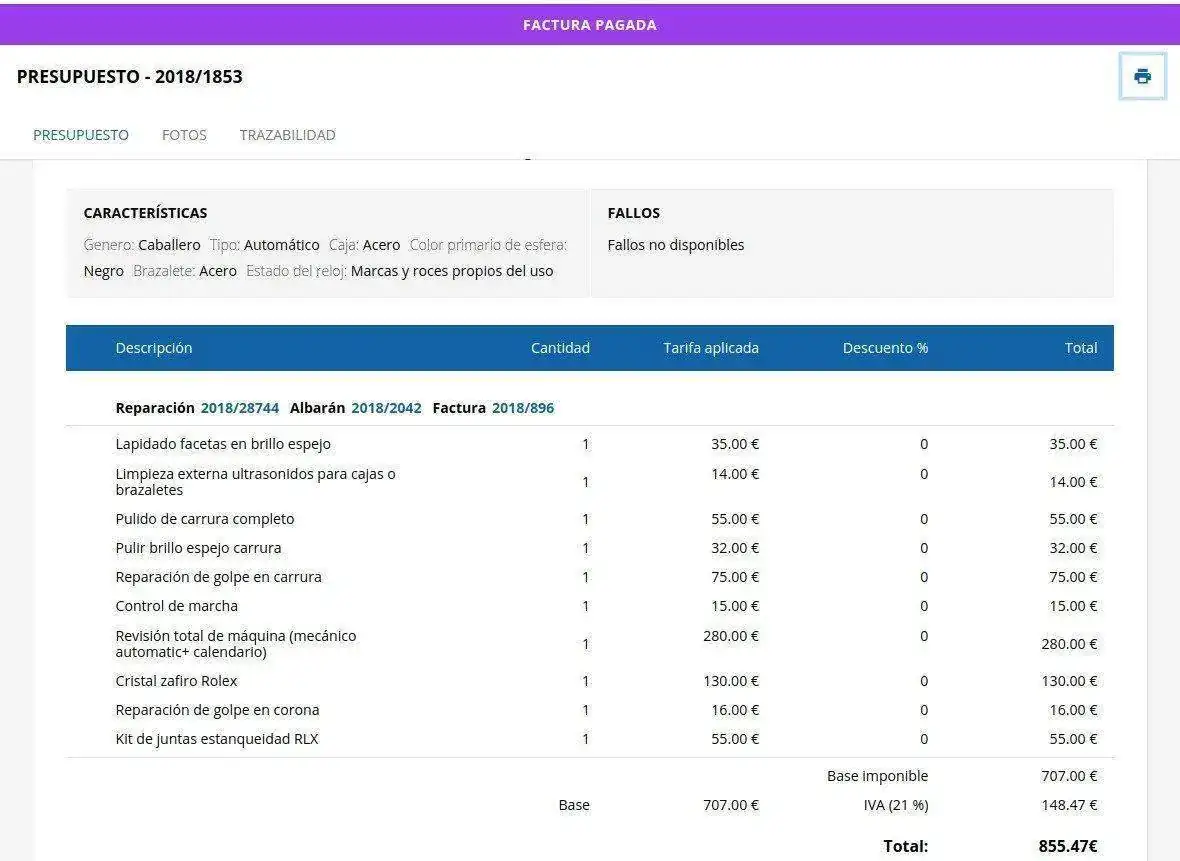This screenshot has height=861, width=1180.
Task: Click the purple Factura Pagada banner
Action: [x=590, y=25]
